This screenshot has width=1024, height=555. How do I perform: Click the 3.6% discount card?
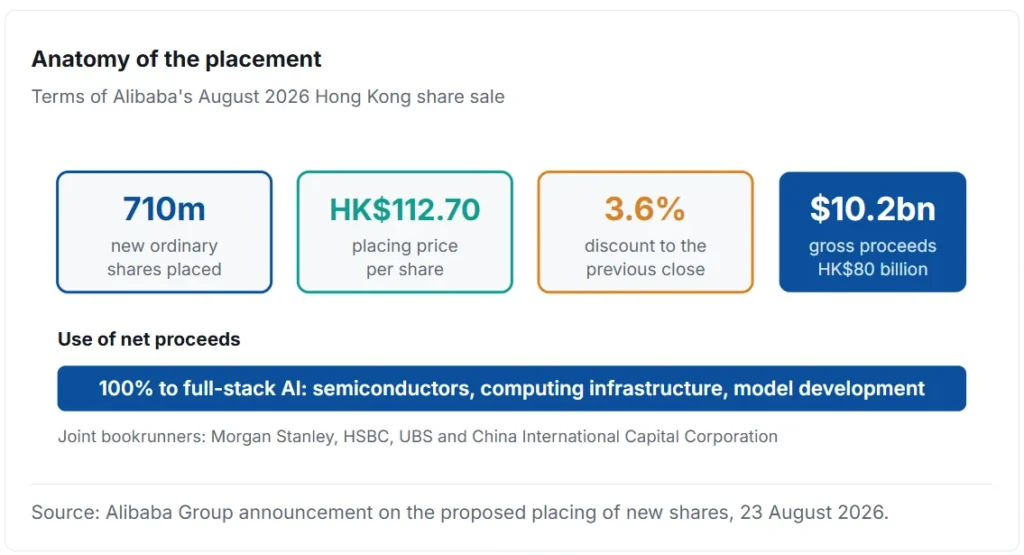(x=645, y=232)
